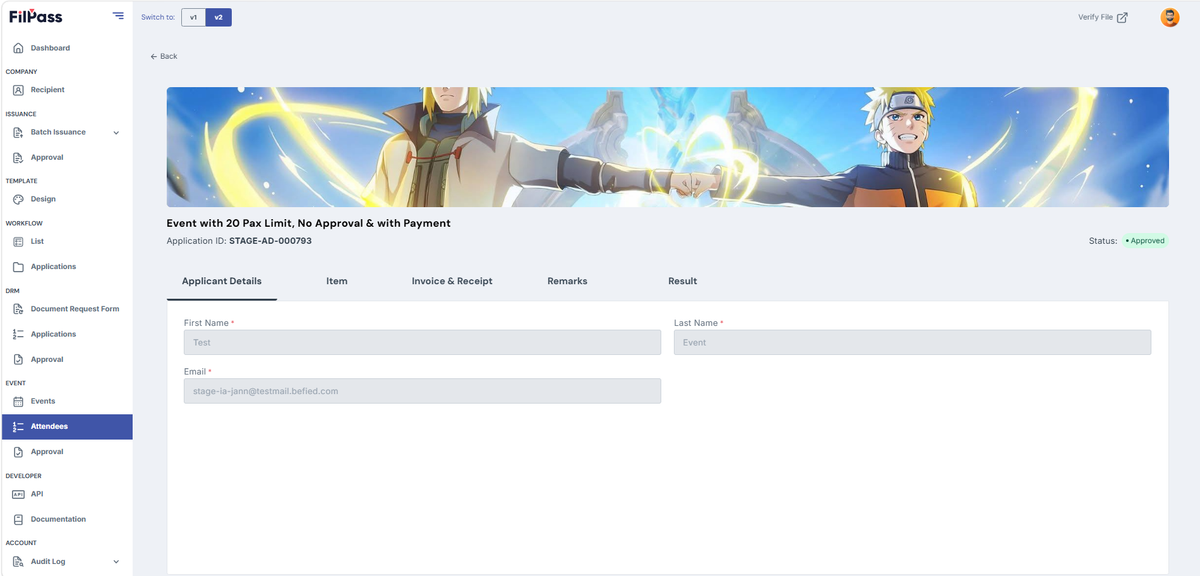Screen dimensions: 1200x576
Task: Click the Last Name input field
Action: (x=912, y=342)
